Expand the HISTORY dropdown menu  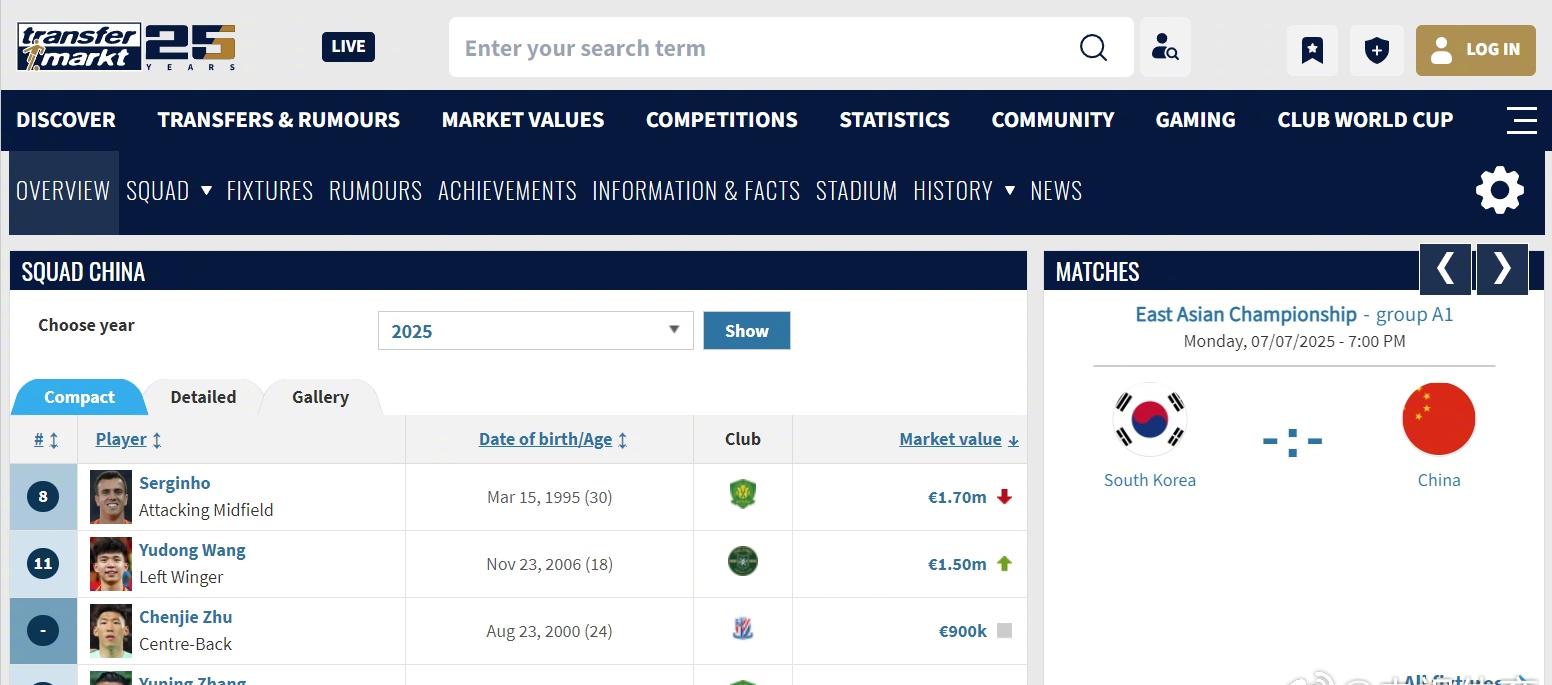(x=964, y=191)
